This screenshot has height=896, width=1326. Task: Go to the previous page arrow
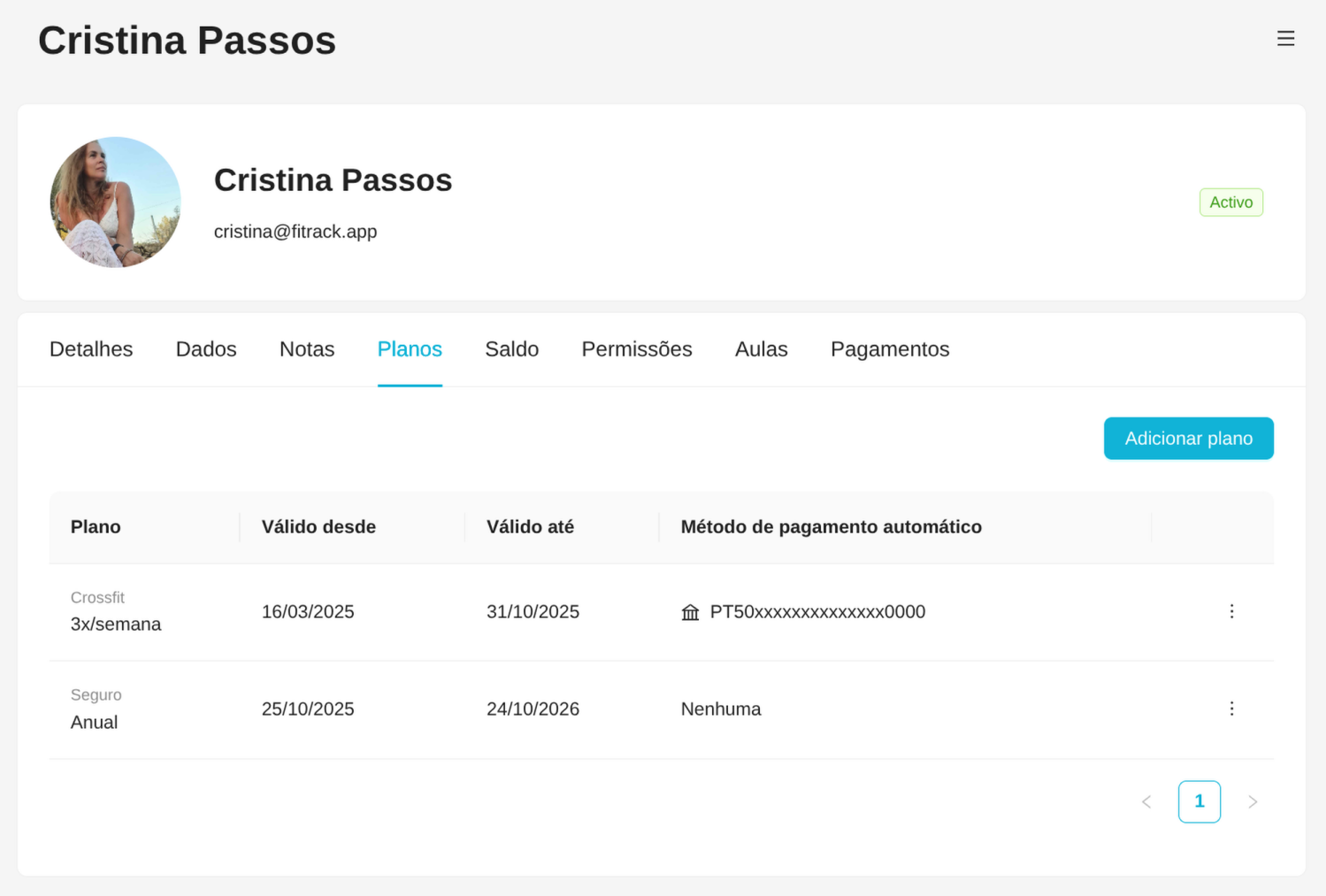(1146, 801)
